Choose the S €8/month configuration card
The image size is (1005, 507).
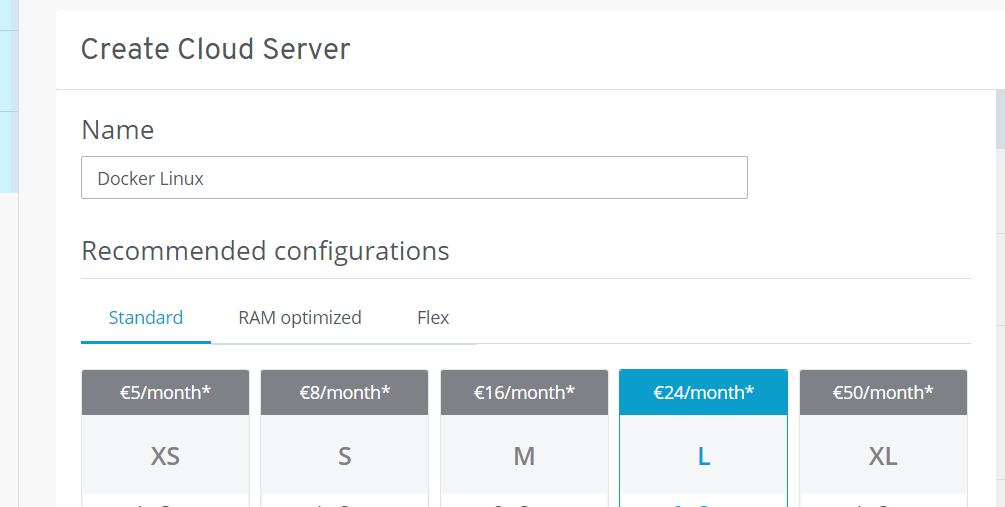pos(345,438)
